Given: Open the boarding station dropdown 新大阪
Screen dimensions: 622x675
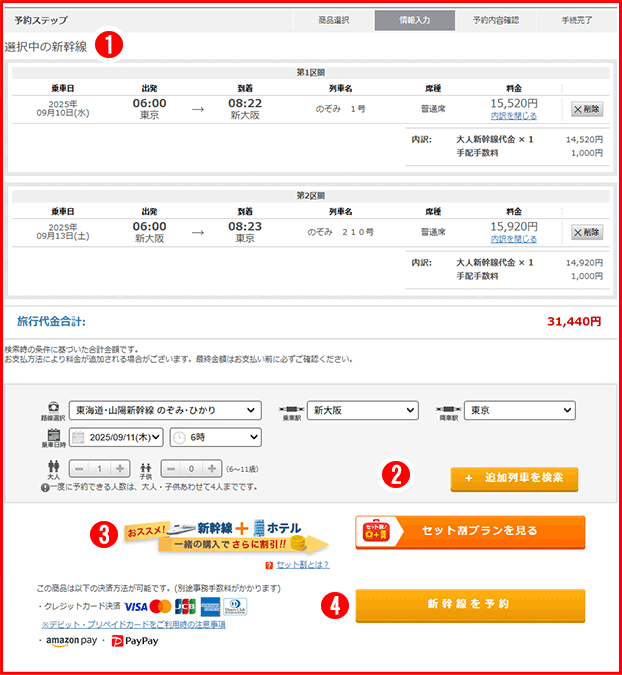Looking at the screenshot, I should 362,410.
